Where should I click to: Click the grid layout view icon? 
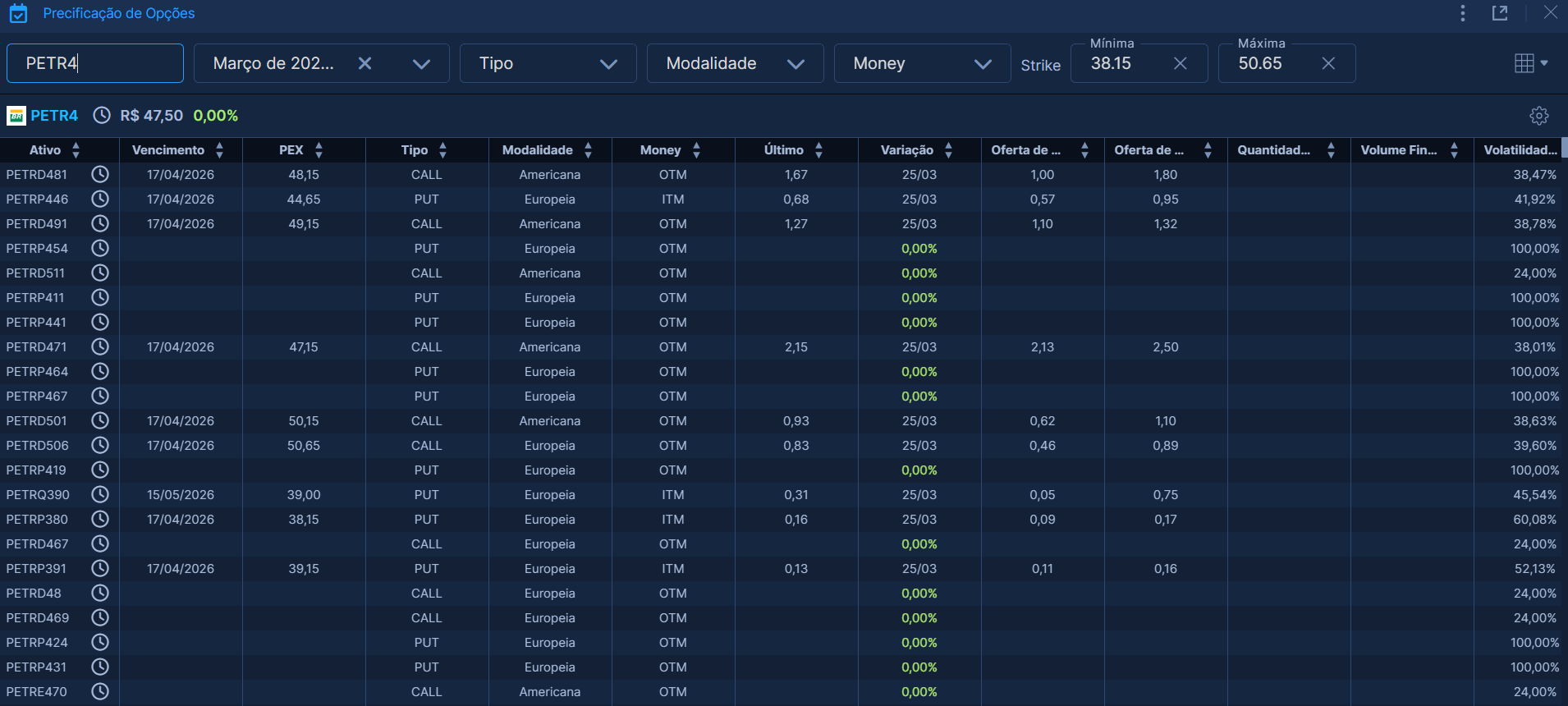(1524, 63)
